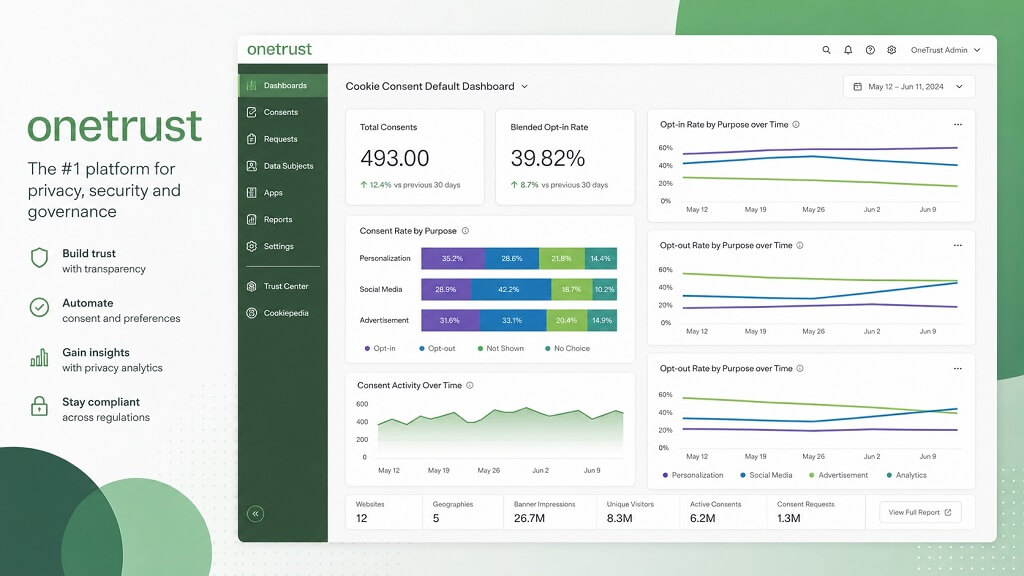The width and height of the screenshot is (1024, 576).
Task: Click the Cookiepedia sidebar icon
Action: click(x=251, y=313)
